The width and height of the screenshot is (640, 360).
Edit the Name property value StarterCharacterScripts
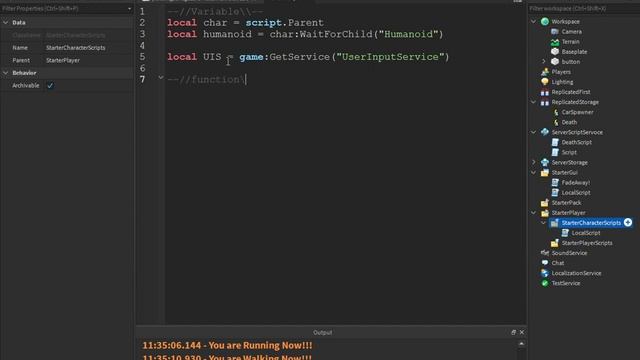[x=76, y=48]
